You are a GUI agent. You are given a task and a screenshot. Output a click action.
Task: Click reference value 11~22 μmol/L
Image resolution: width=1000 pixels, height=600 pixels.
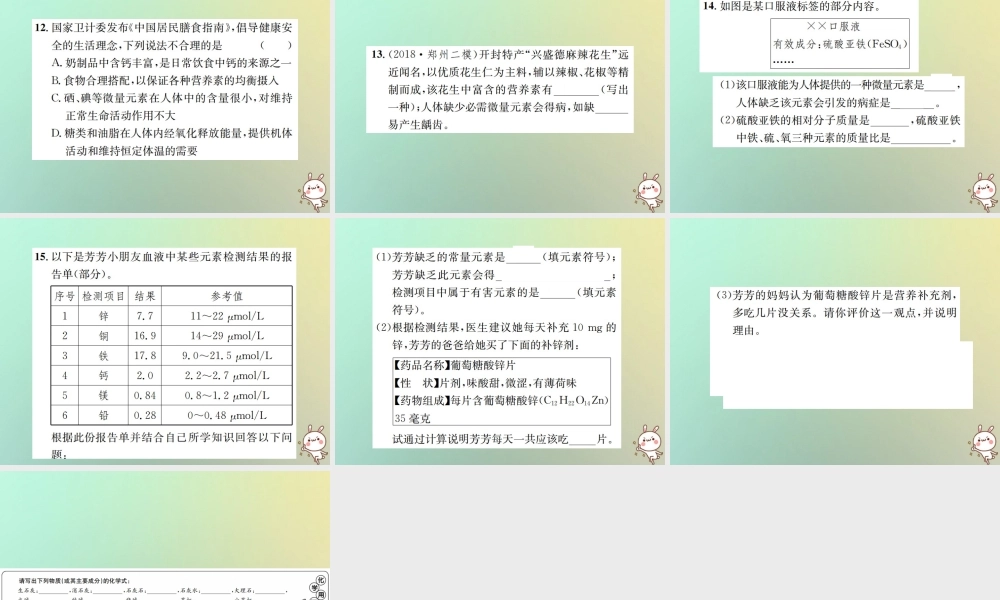[x=227, y=316]
